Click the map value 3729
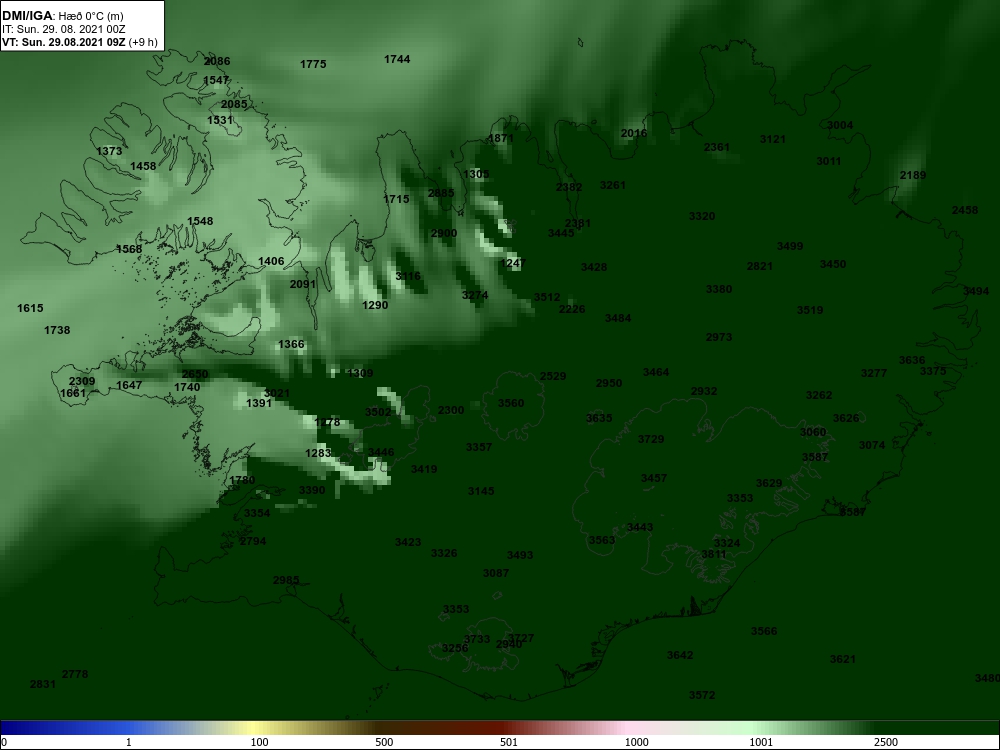 pos(651,439)
